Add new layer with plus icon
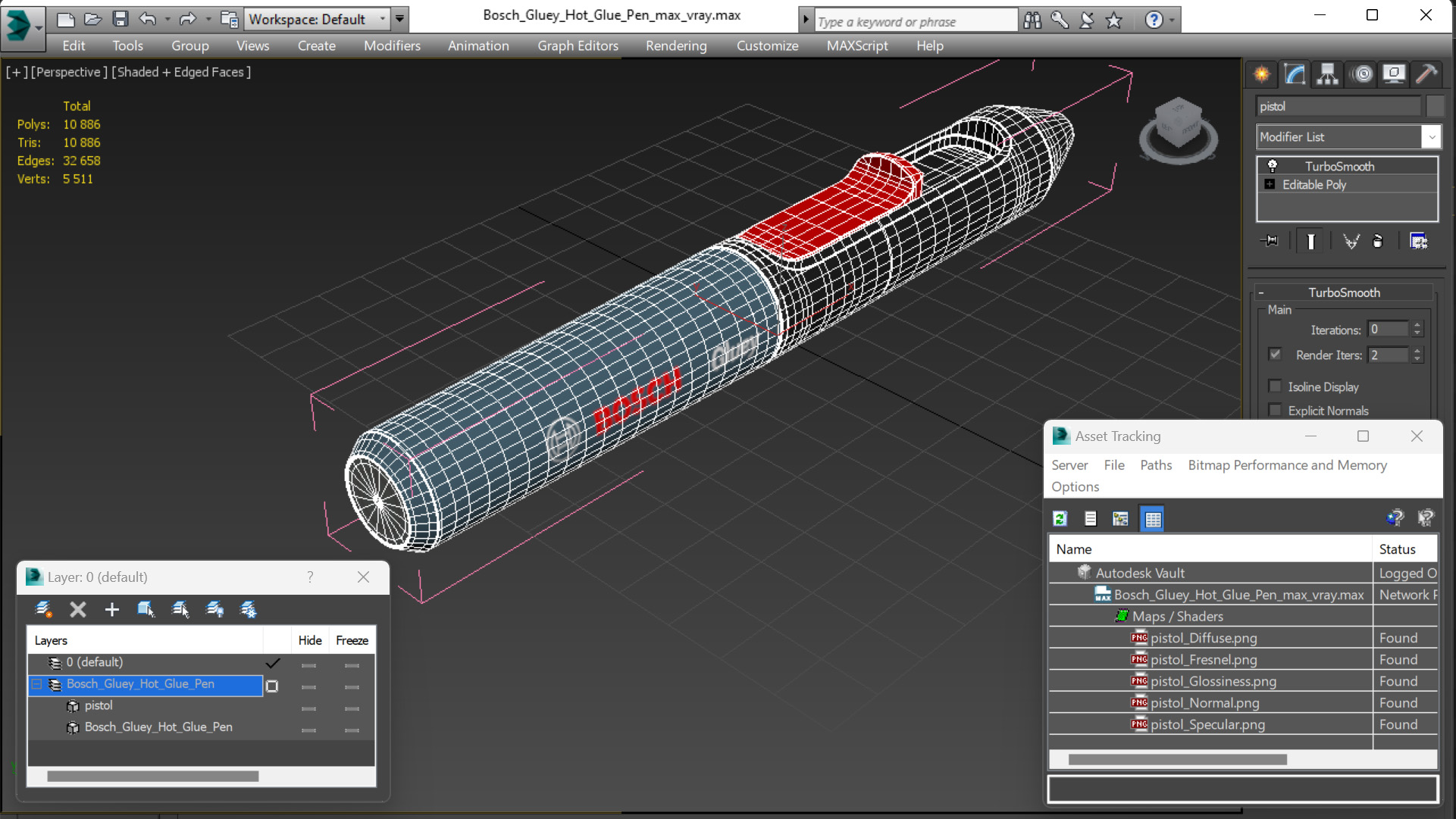The width and height of the screenshot is (1456, 819). 112,609
